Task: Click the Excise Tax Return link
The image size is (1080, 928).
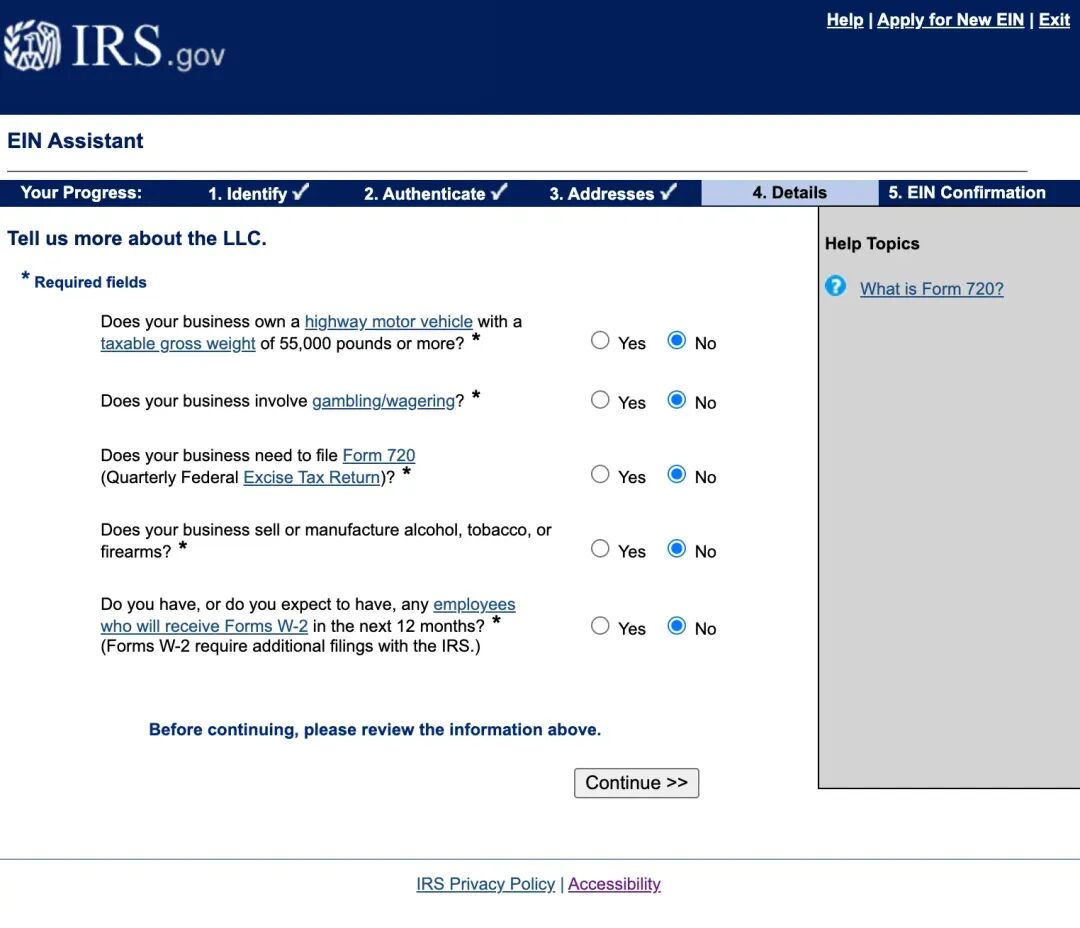Action: (x=312, y=478)
